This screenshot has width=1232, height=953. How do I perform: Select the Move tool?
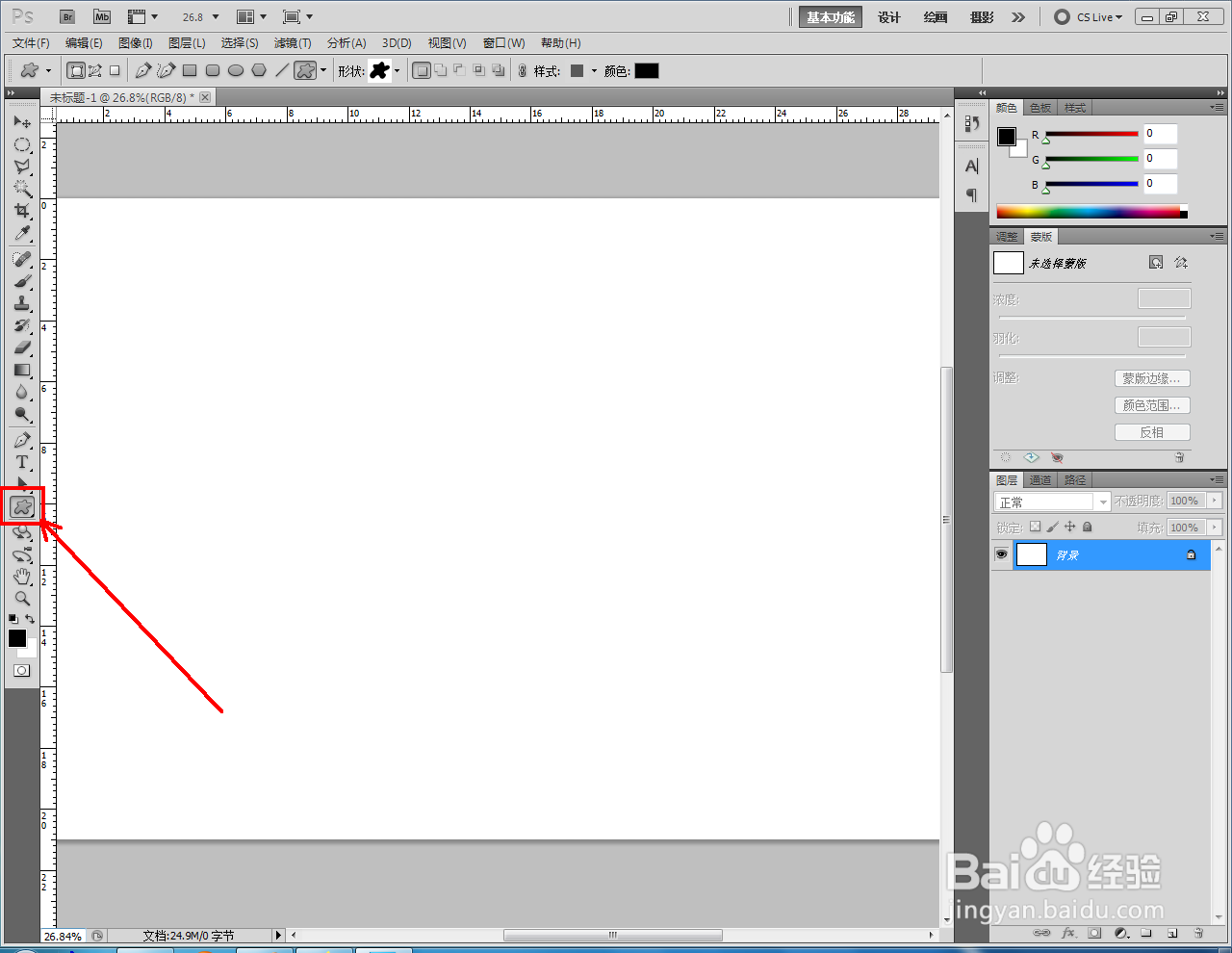22,122
